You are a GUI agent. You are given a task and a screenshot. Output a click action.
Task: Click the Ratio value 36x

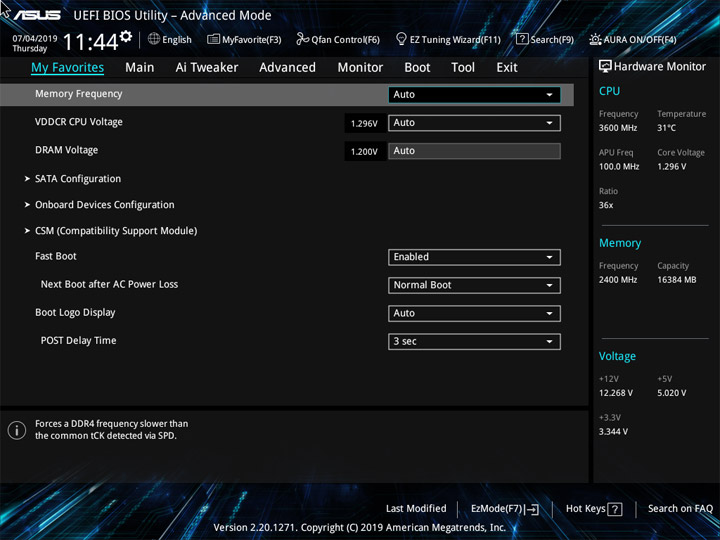pyautogui.click(x=606, y=205)
